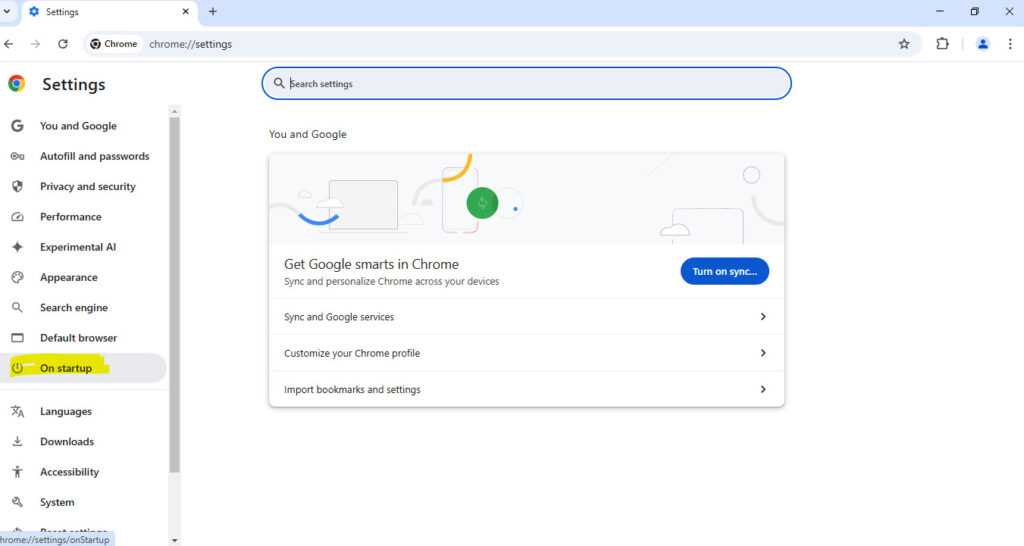Click Get Google smarts in Chrome heading
Image resolution: width=1024 pixels, height=546 pixels.
tap(371, 264)
